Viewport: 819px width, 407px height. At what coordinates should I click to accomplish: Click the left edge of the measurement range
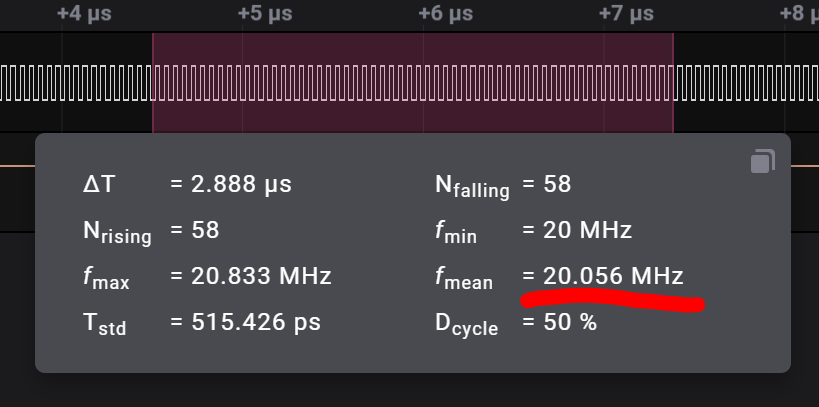153,83
